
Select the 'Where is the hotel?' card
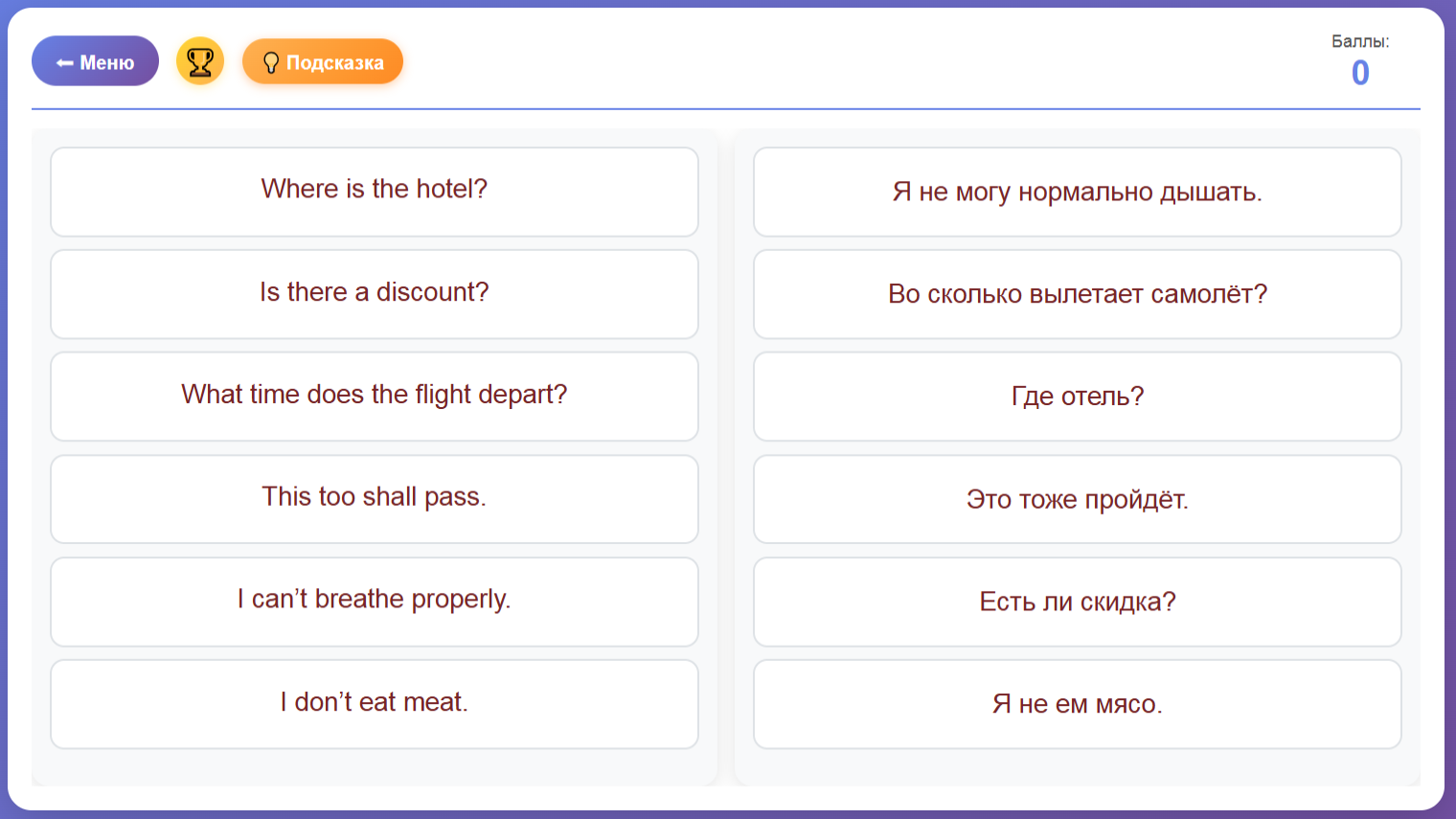[x=374, y=191]
